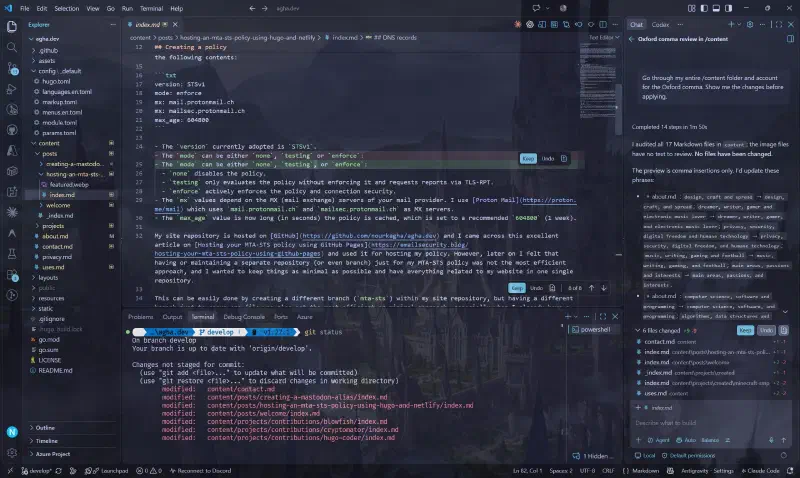This screenshot has height=478, width=800.
Task: Open the Manage gear menu
Action: click(x=12, y=452)
